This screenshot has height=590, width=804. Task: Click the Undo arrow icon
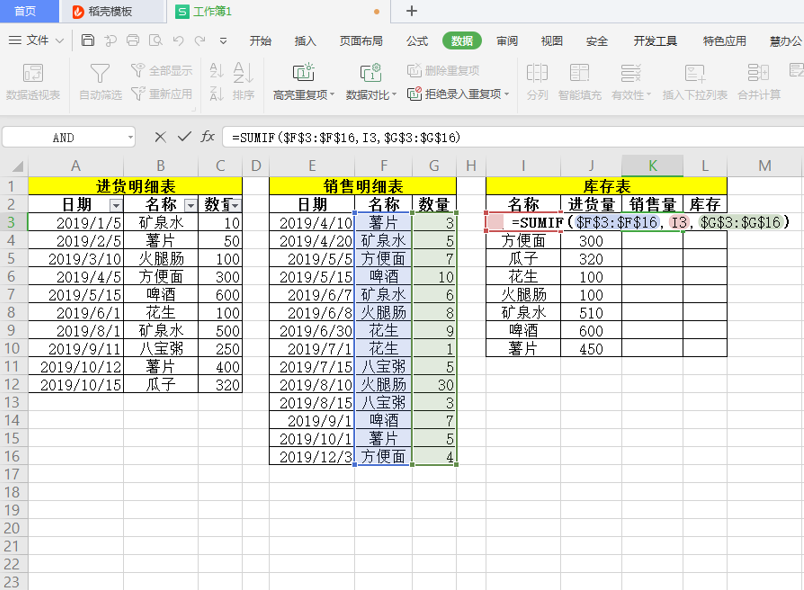tap(178, 40)
